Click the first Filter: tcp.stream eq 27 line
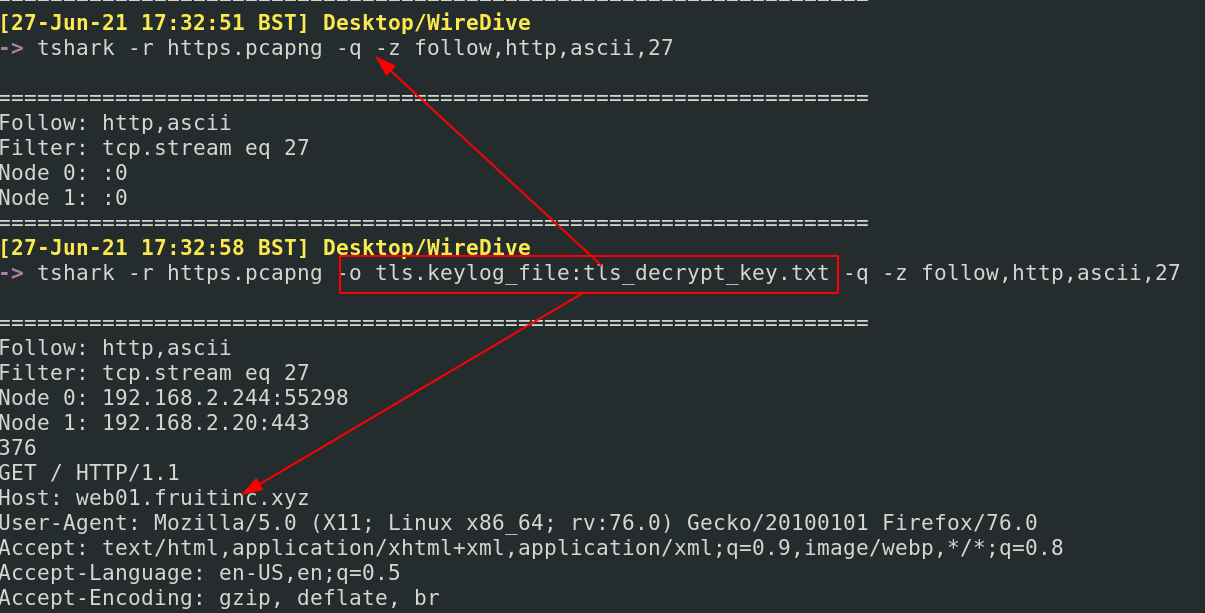 point(154,148)
